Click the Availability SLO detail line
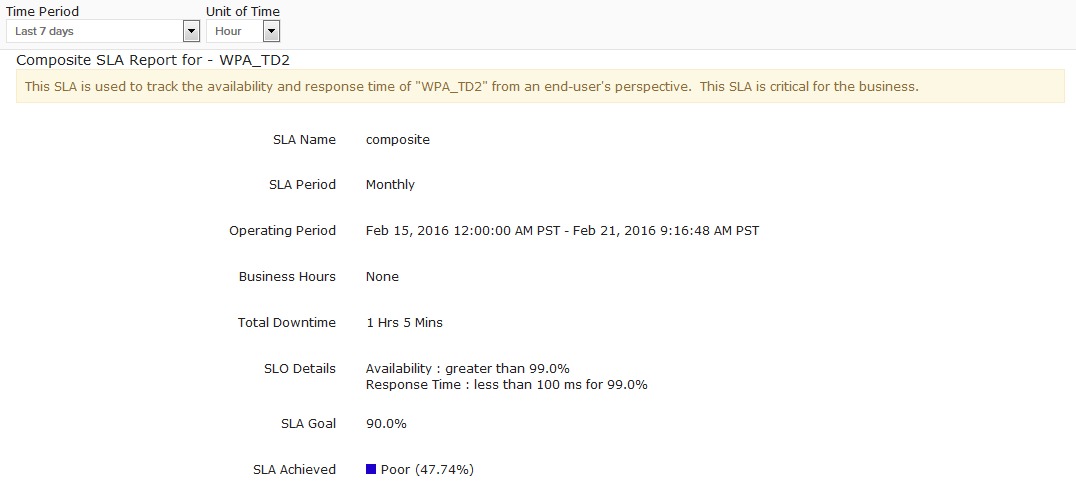This screenshot has height=484, width=1076. (468, 369)
